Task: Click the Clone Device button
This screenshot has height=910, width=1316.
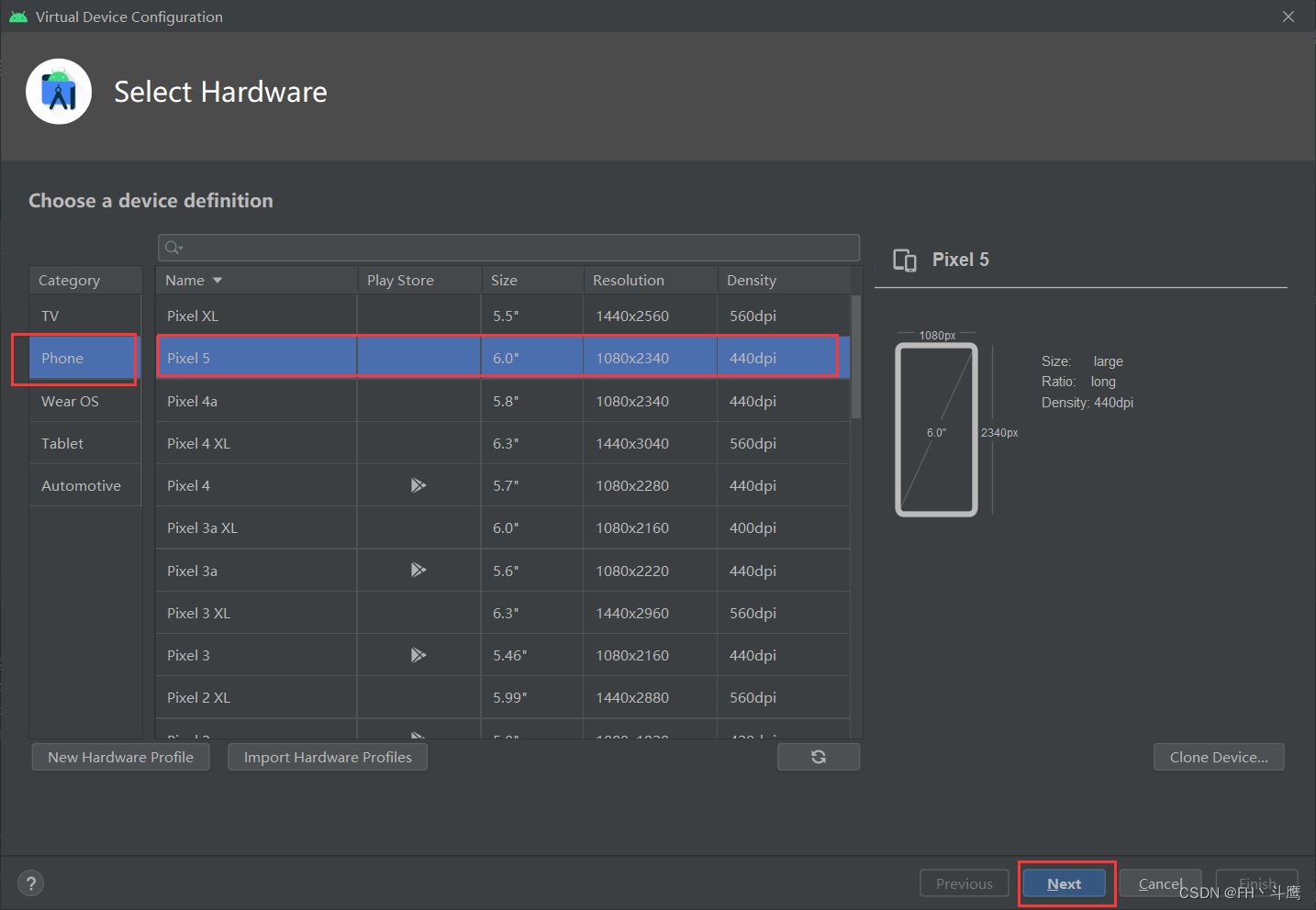Action: tap(1219, 757)
